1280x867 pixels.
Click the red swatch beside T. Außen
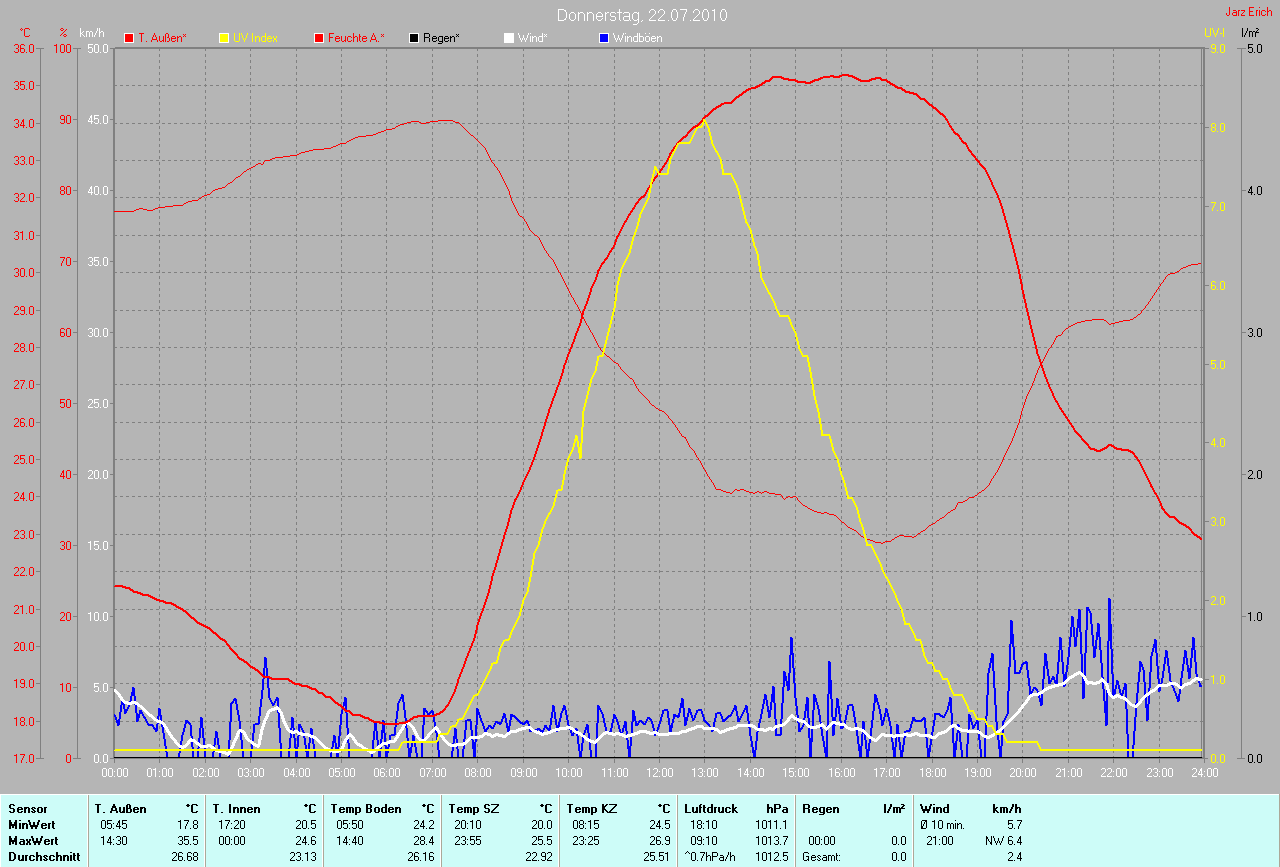click(129, 38)
